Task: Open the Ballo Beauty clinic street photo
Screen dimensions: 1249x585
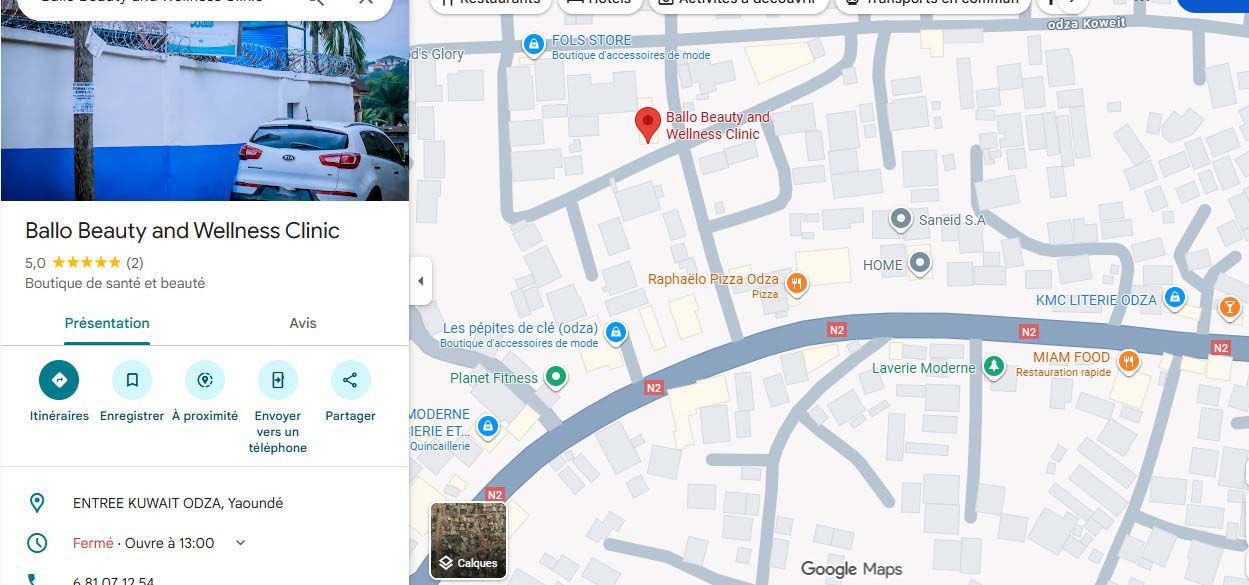Action: coord(204,100)
